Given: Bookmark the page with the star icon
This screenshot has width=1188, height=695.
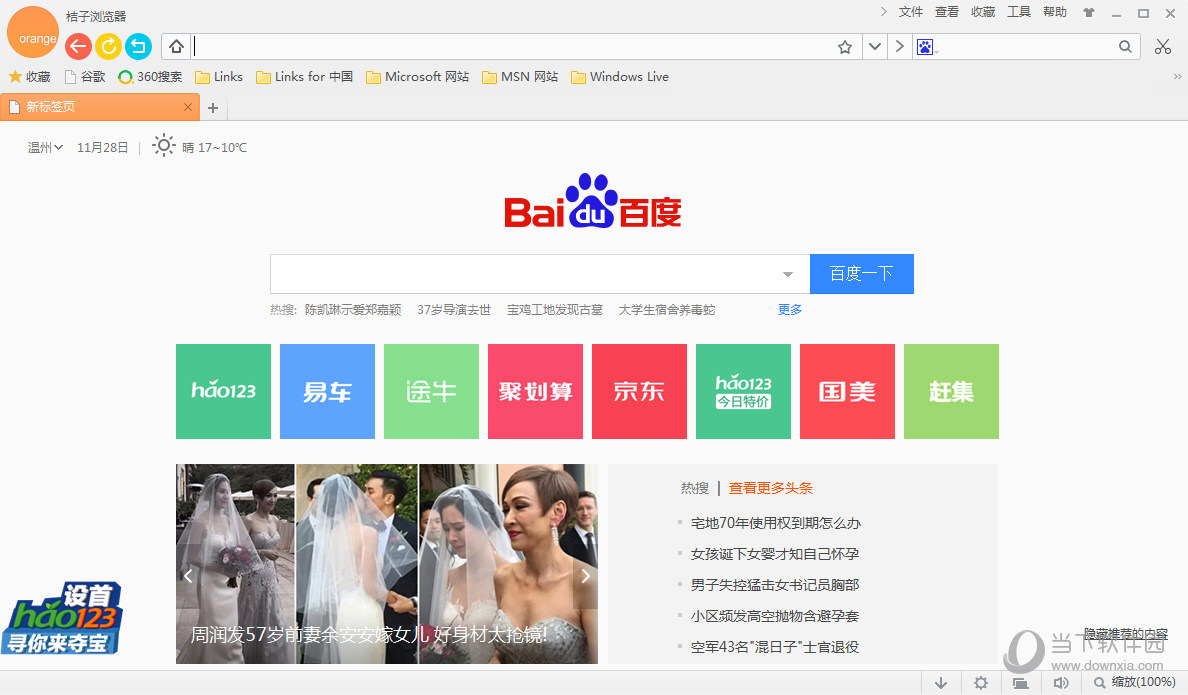Looking at the screenshot, I should pyautogui.click(x=844, y=46).
